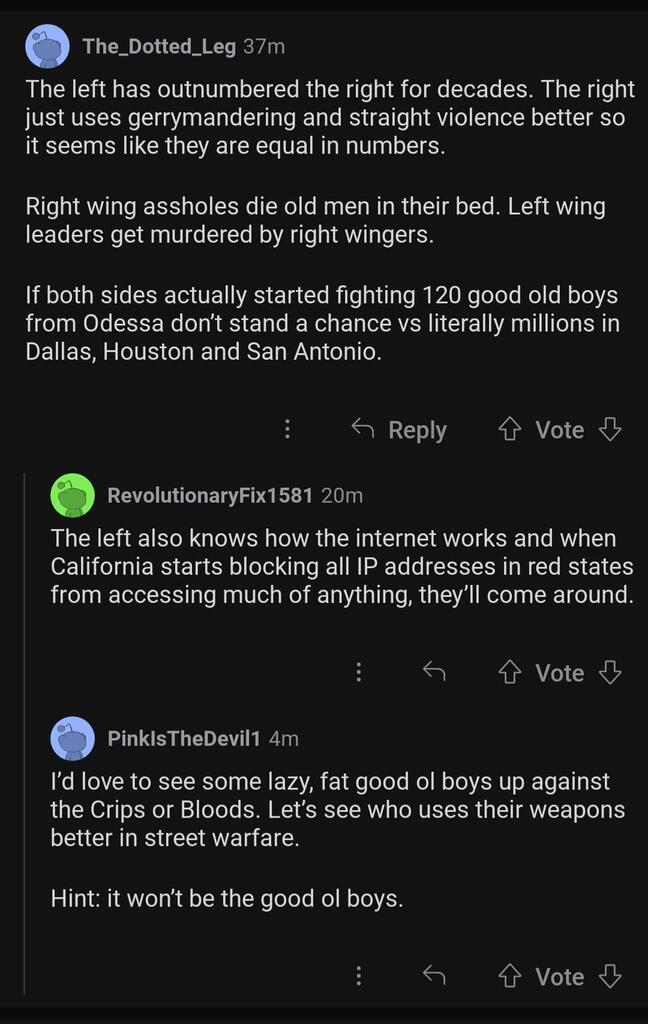Open three-dot menu on RevolutionaryFix1581's comment
Viewport: 648px width, 1024px height.
coord(358,673)
